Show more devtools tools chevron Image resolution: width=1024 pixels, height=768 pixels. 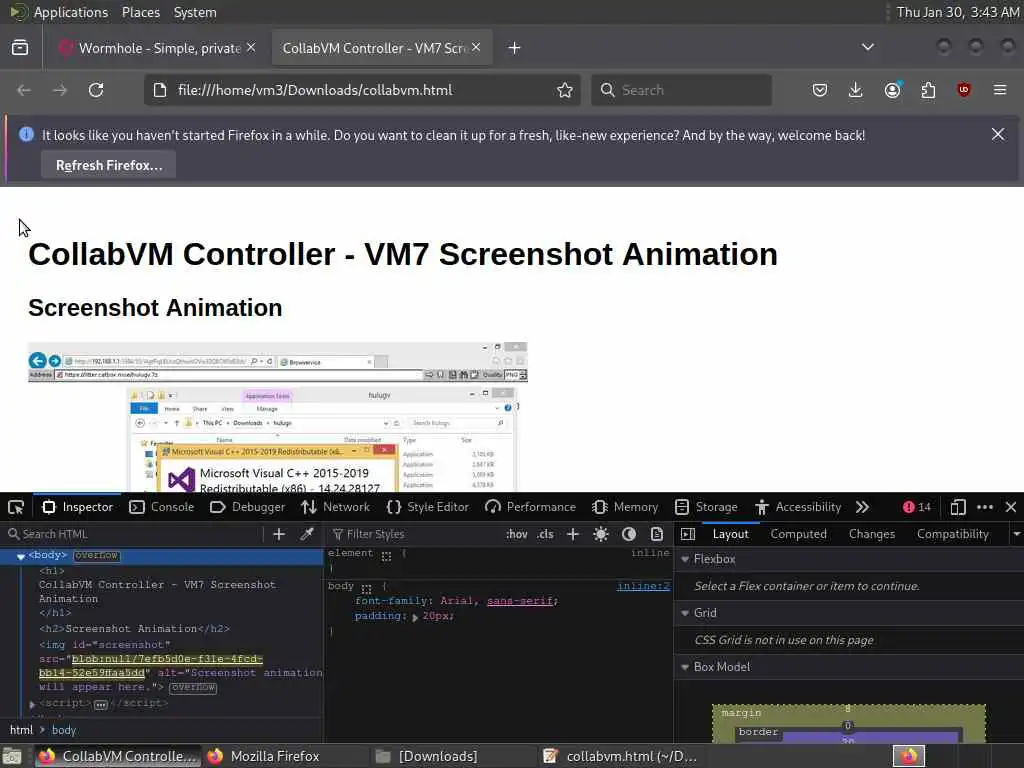point(863,507)
